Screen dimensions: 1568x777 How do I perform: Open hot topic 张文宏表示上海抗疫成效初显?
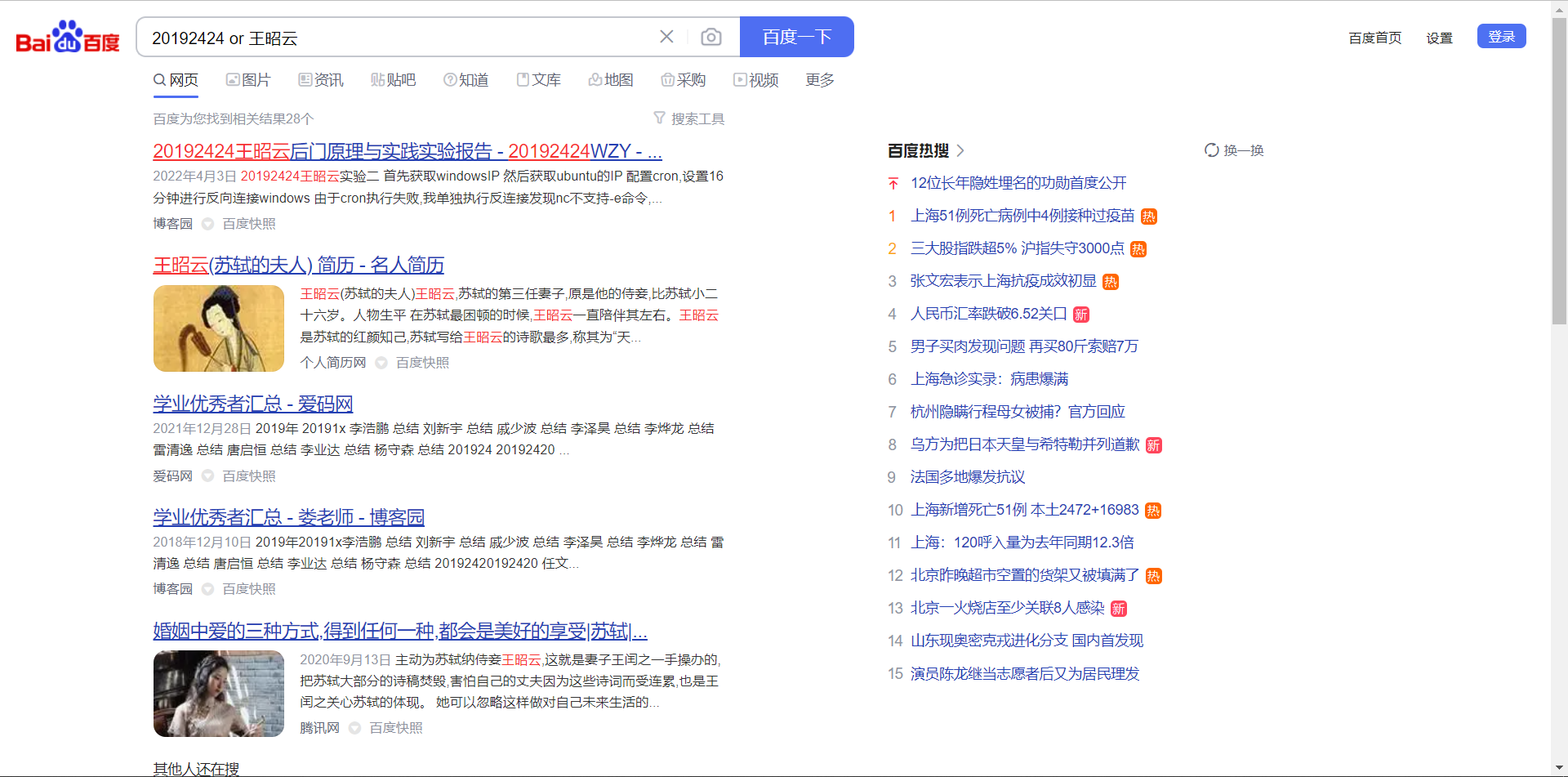pos(1004,281)
